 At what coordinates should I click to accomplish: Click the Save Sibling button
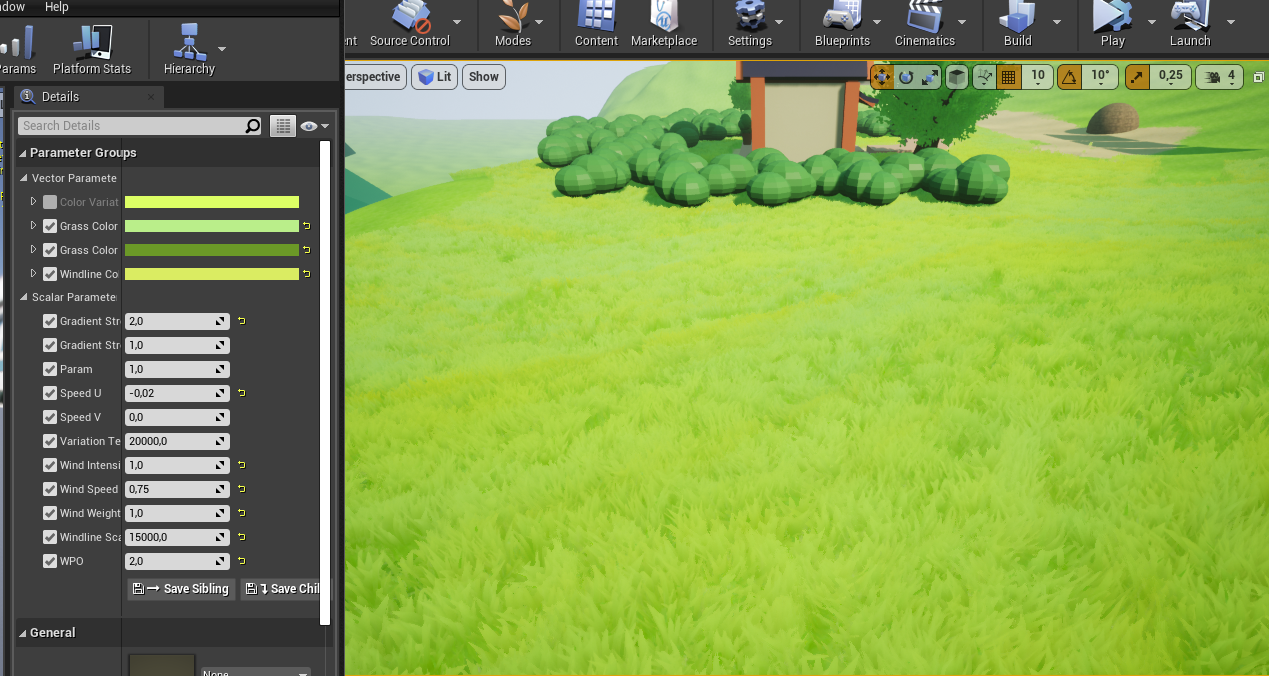tap(181, 589)
